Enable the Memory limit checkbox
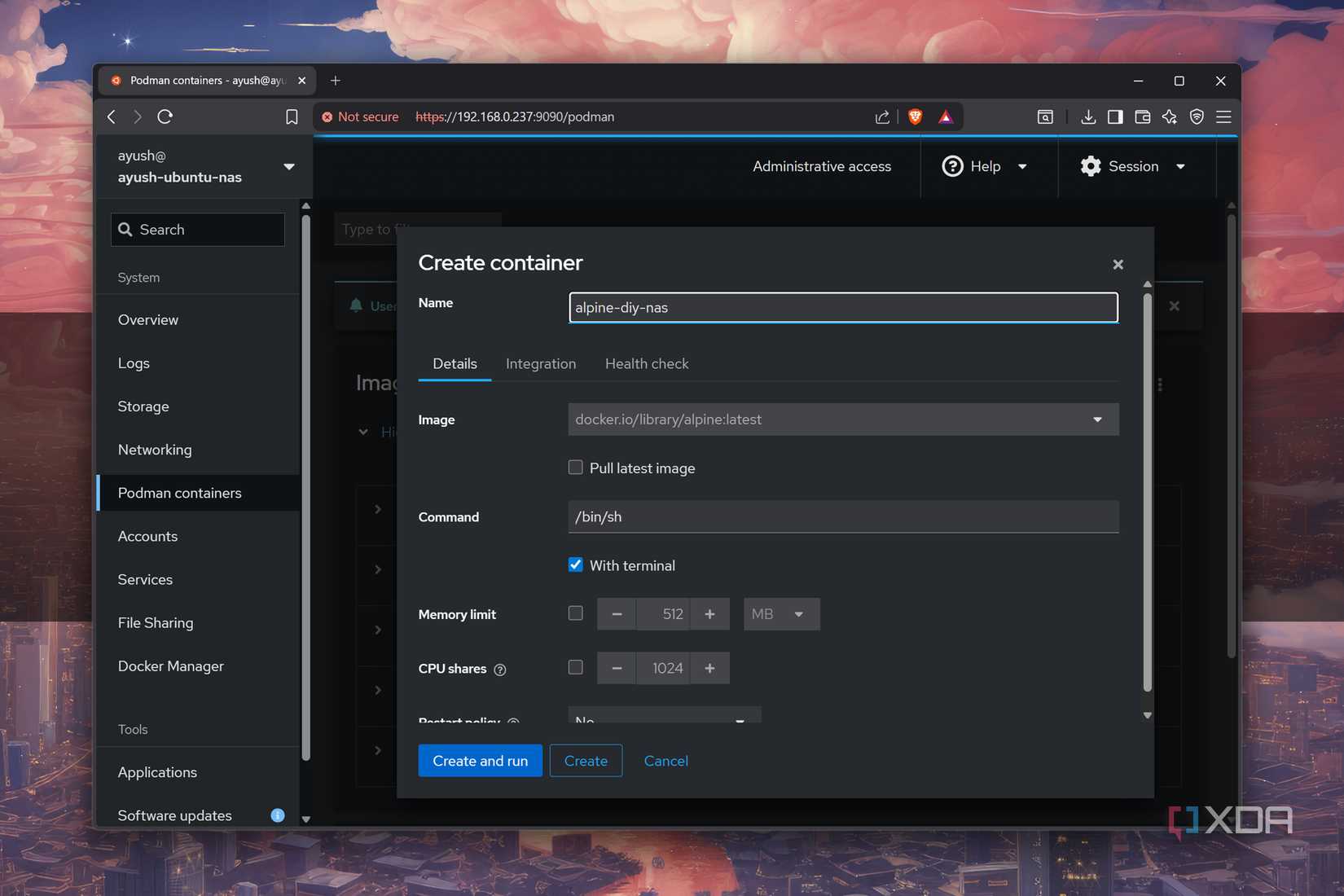1344x896 pixels. point(576,613)
